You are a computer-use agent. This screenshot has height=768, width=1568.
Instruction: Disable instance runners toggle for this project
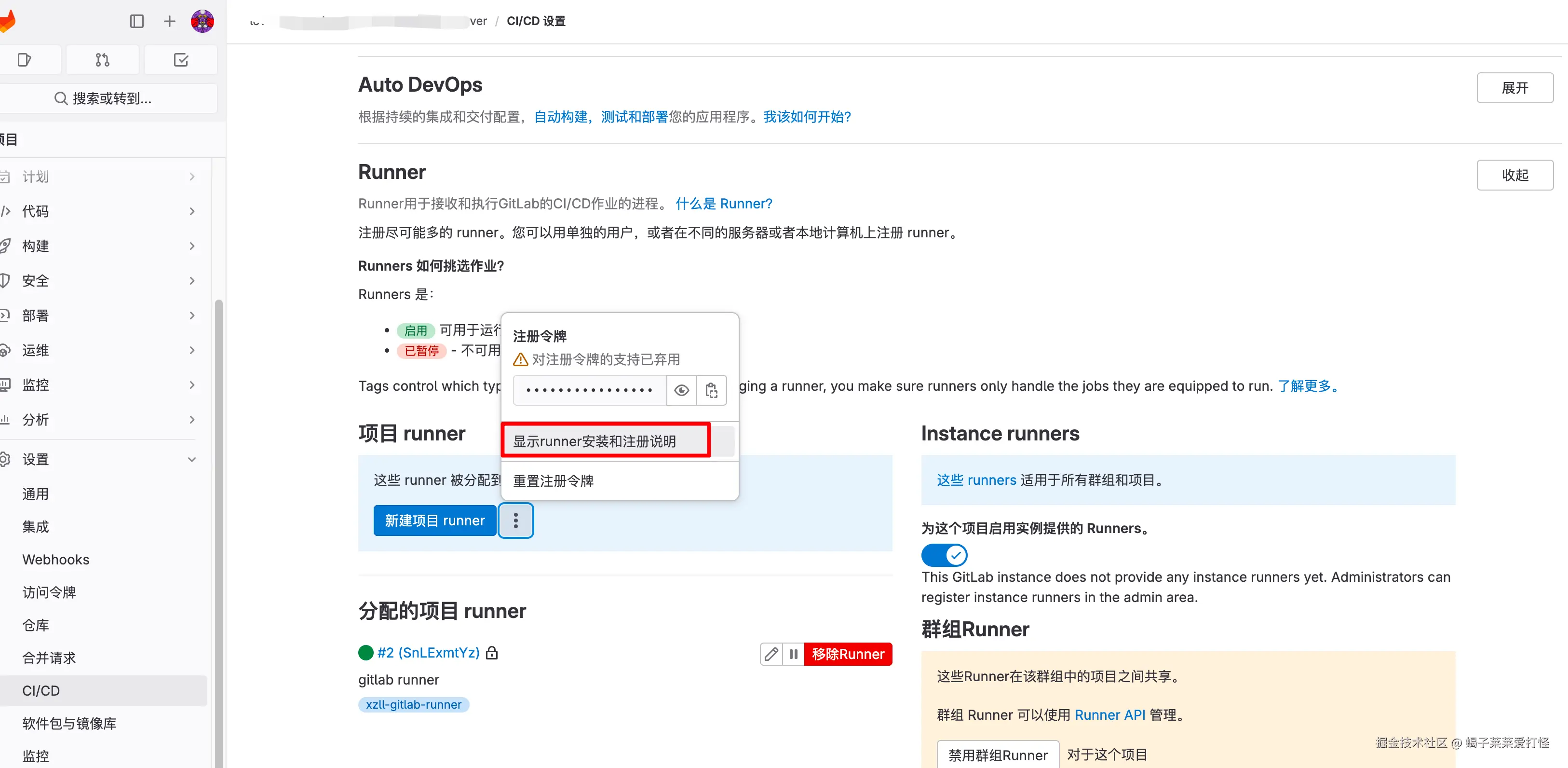(944, 555)
